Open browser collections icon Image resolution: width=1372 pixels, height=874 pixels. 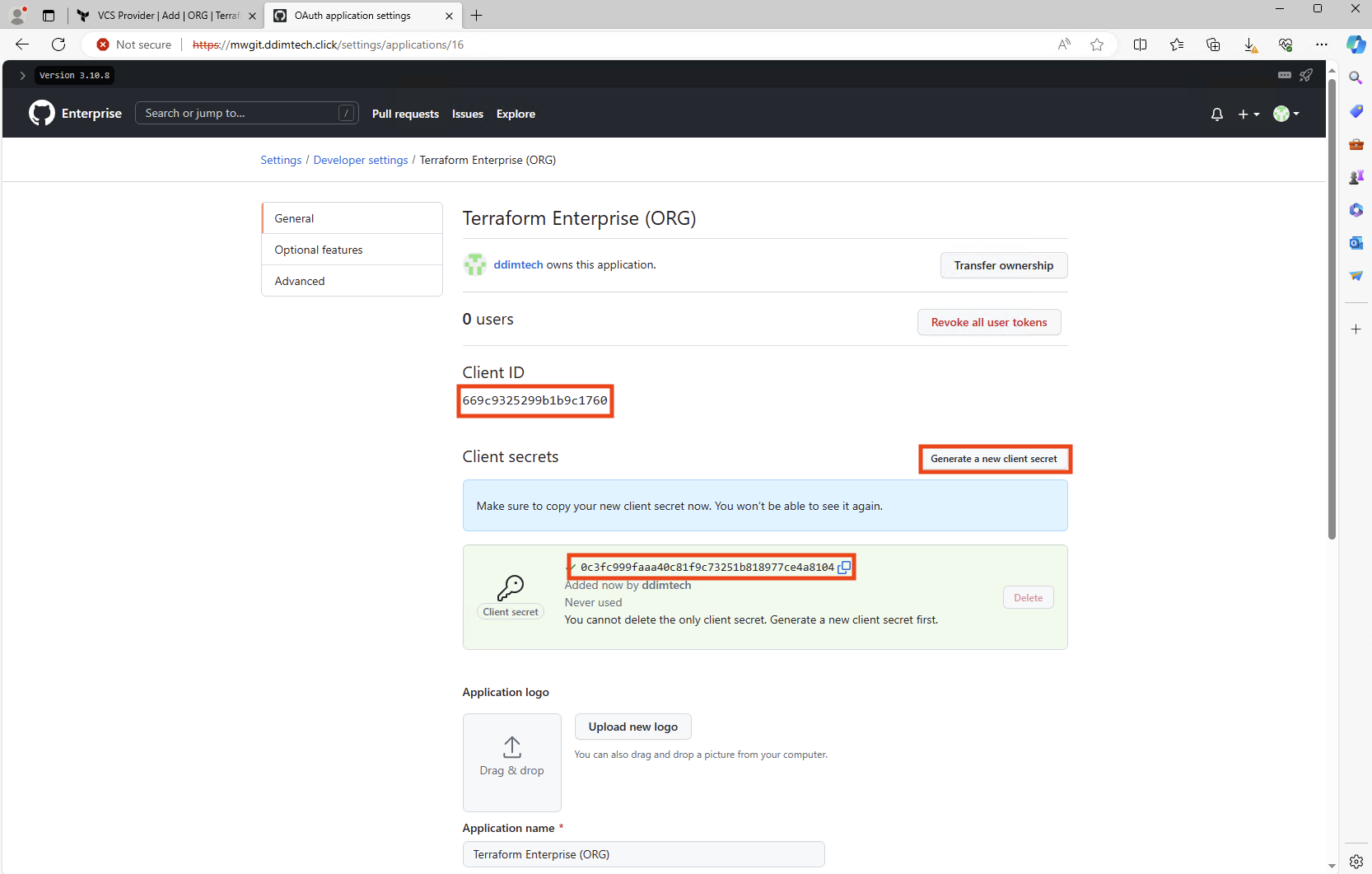click(1213, 44)
